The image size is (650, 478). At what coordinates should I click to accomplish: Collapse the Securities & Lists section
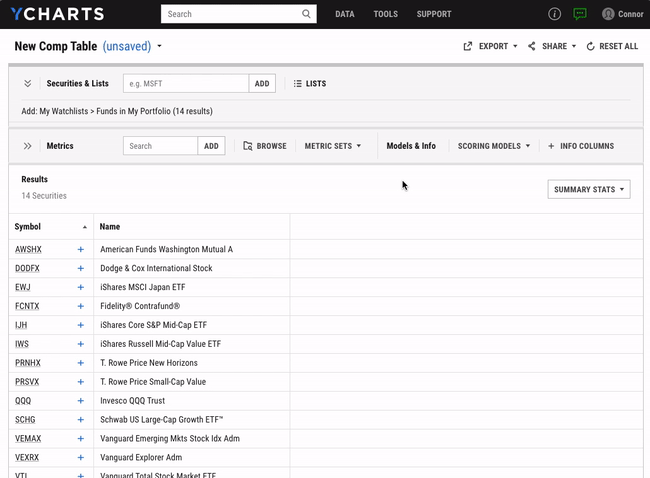click(27, 83)
